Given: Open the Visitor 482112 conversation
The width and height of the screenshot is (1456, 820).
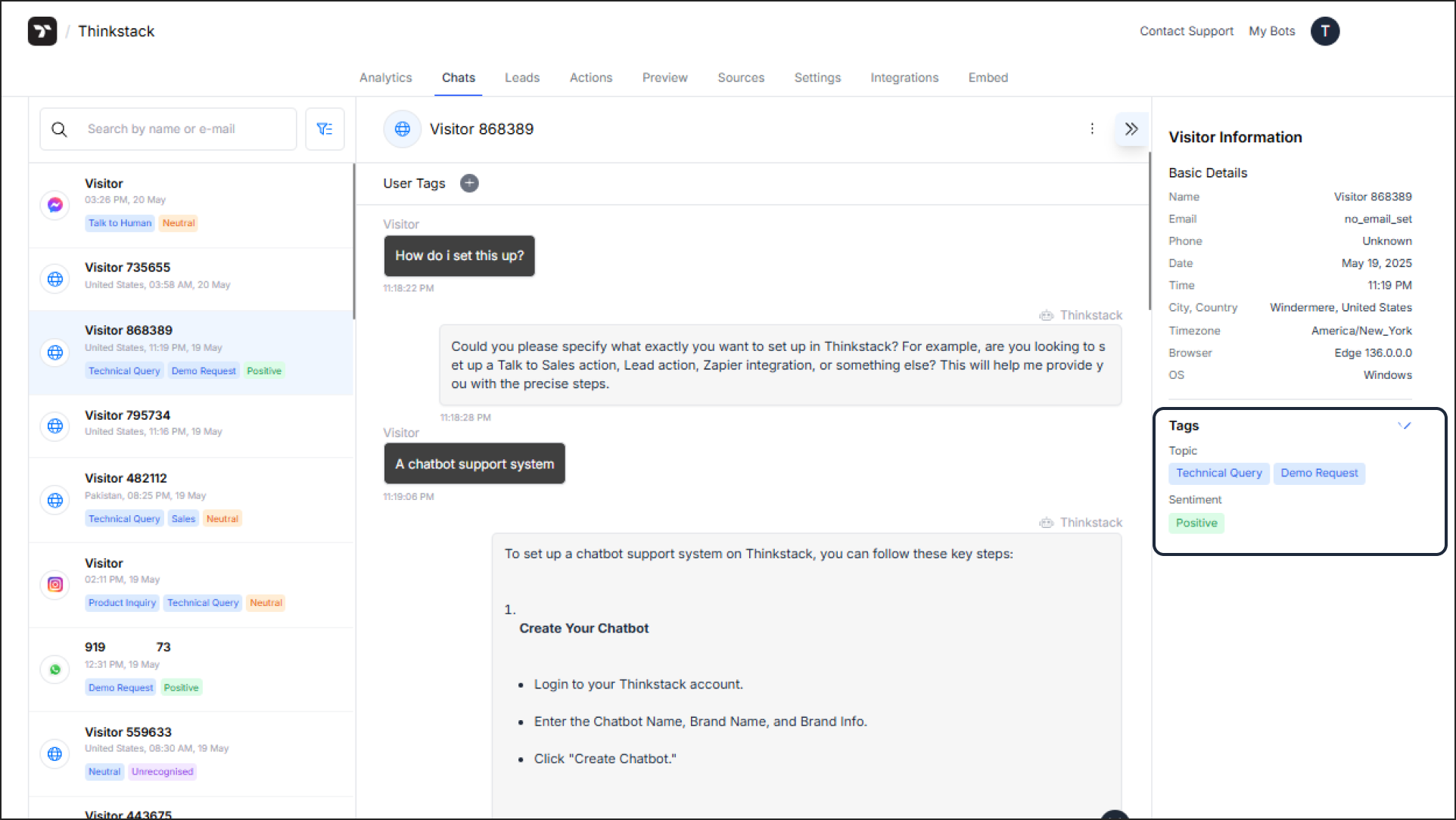Looking at the screenshot, I should tap(191, 500).
